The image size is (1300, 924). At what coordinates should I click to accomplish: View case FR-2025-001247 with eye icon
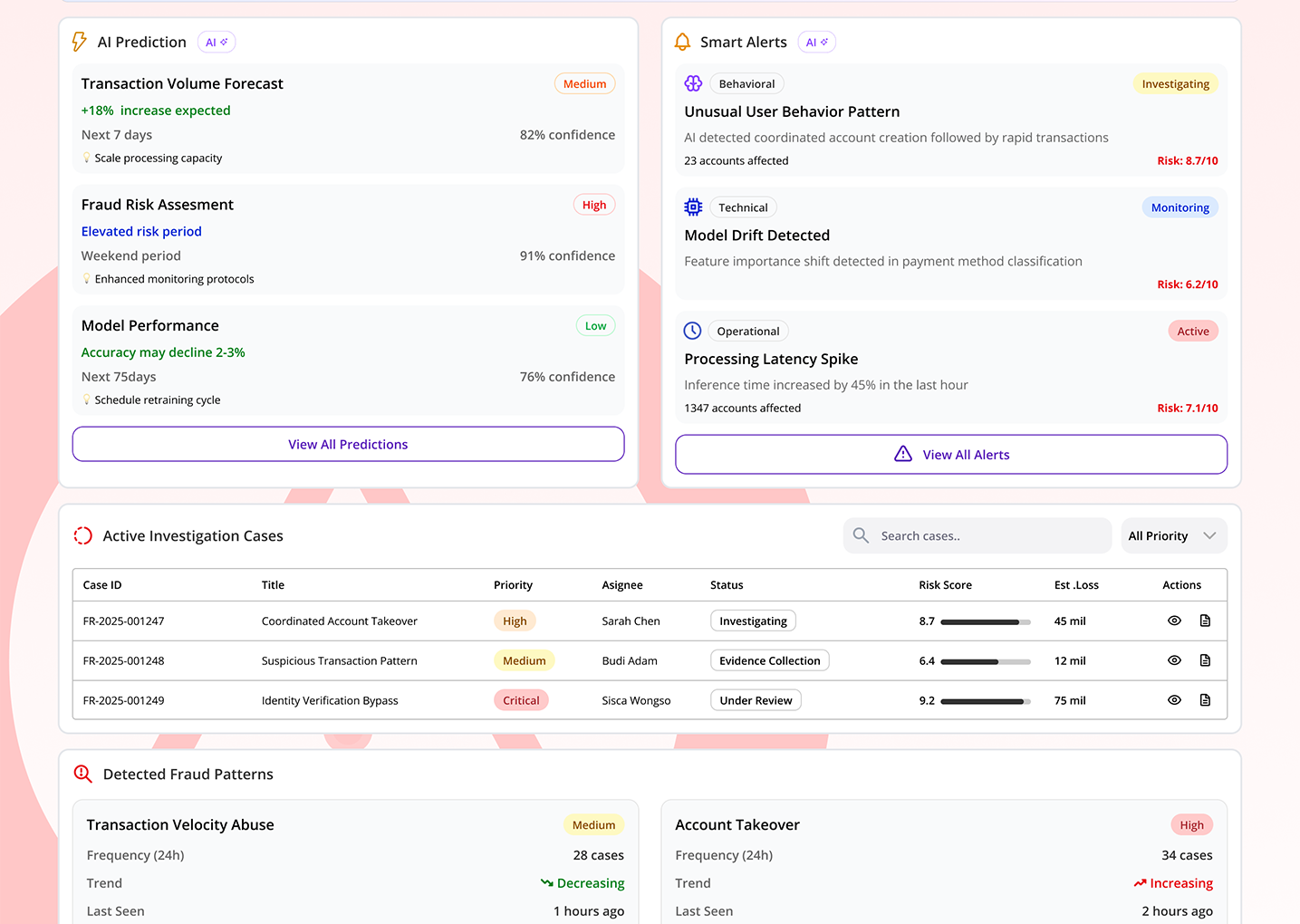click(x=1174, y=621)
